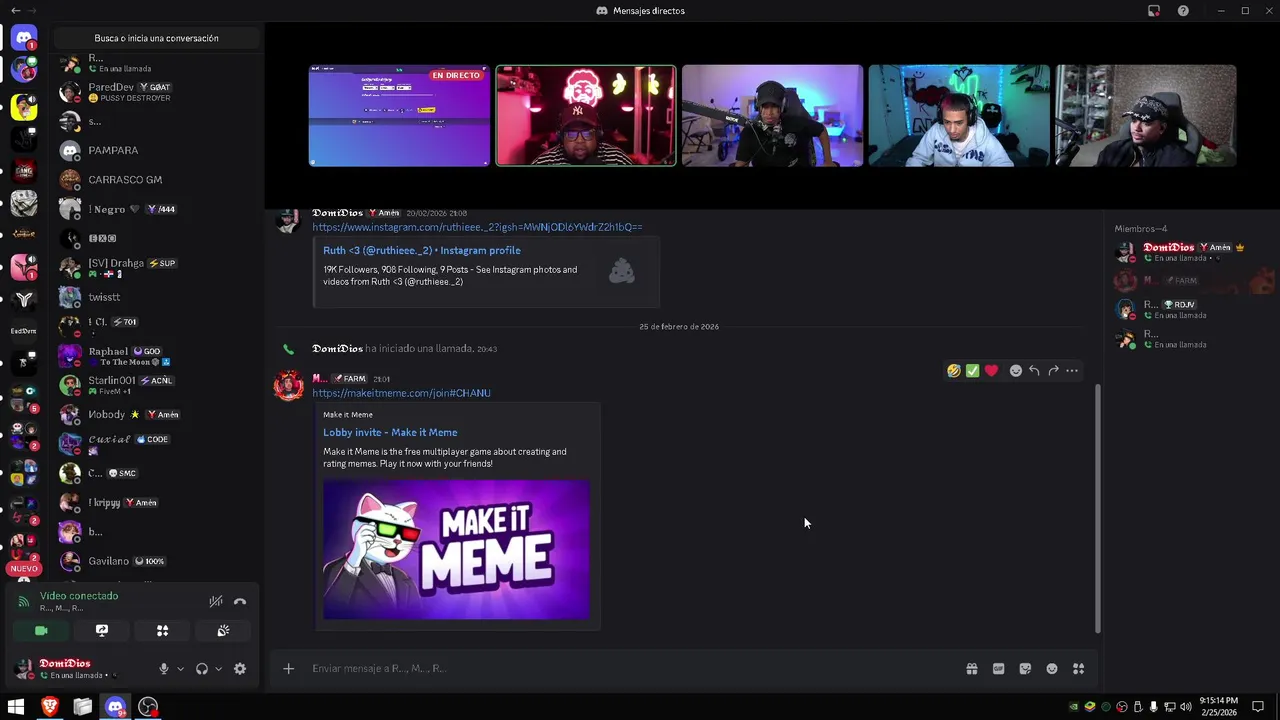The width and height of the screenshot is (1280, 720).
Task: Open the member with ROJV tag
Action: [1190, 309]
